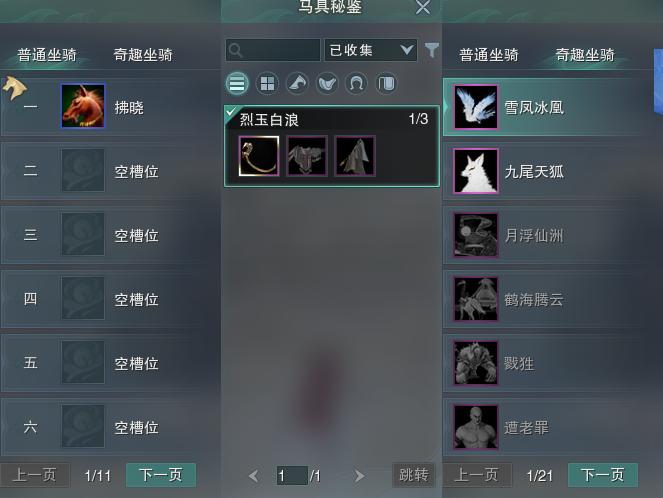663x498 pixels.
Task: Select the saddle item in 烈玉白浪 set
Action: coord(307,156)
